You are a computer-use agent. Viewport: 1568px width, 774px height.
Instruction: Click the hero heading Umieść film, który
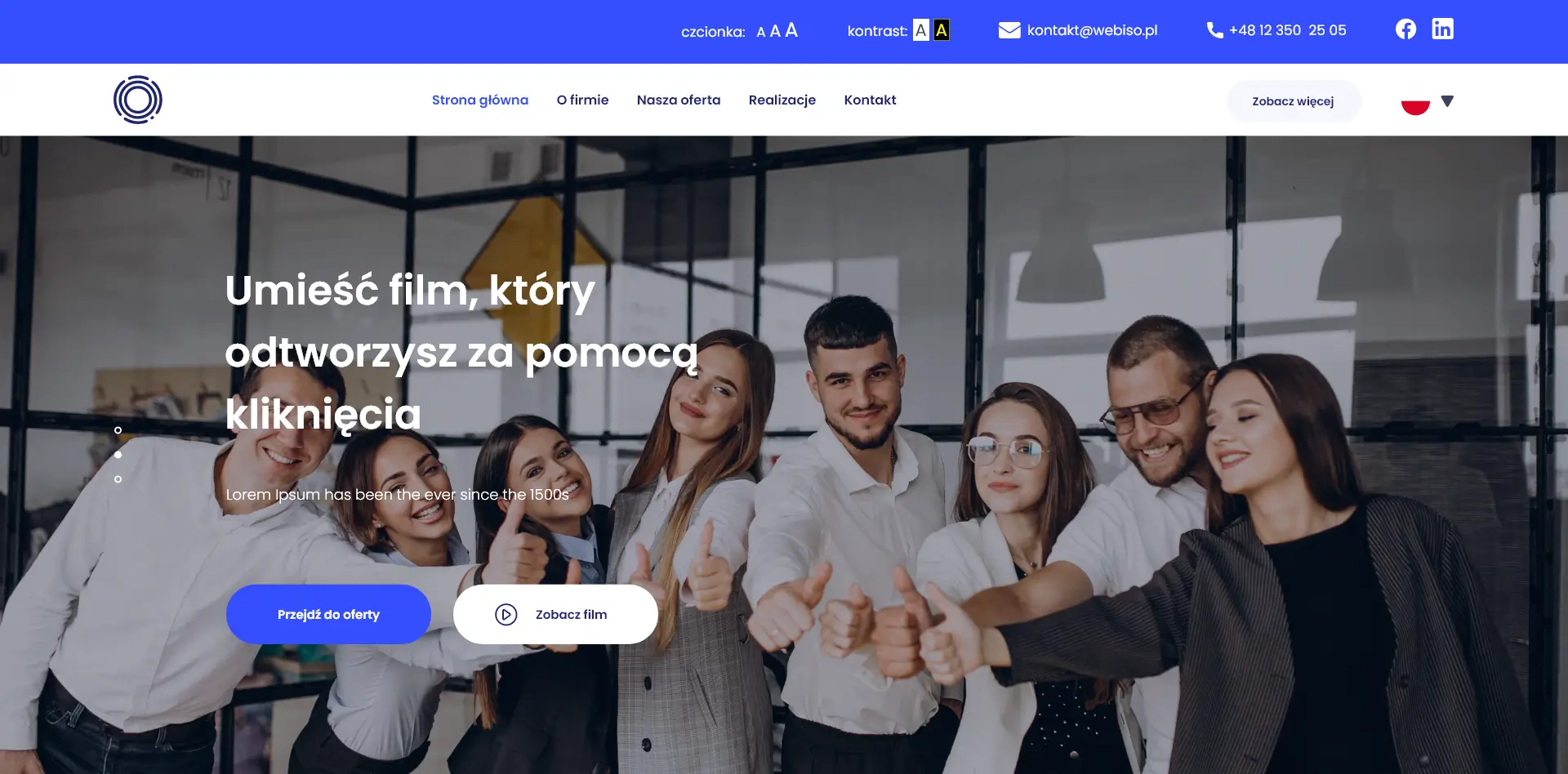(x=410, y=291)
